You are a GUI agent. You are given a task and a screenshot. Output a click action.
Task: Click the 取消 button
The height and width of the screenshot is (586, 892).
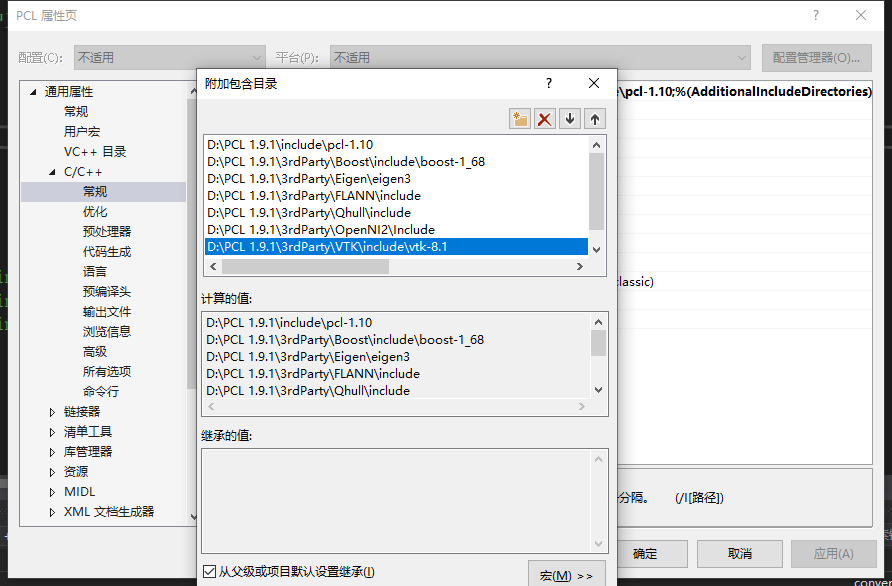coord(740,554)
